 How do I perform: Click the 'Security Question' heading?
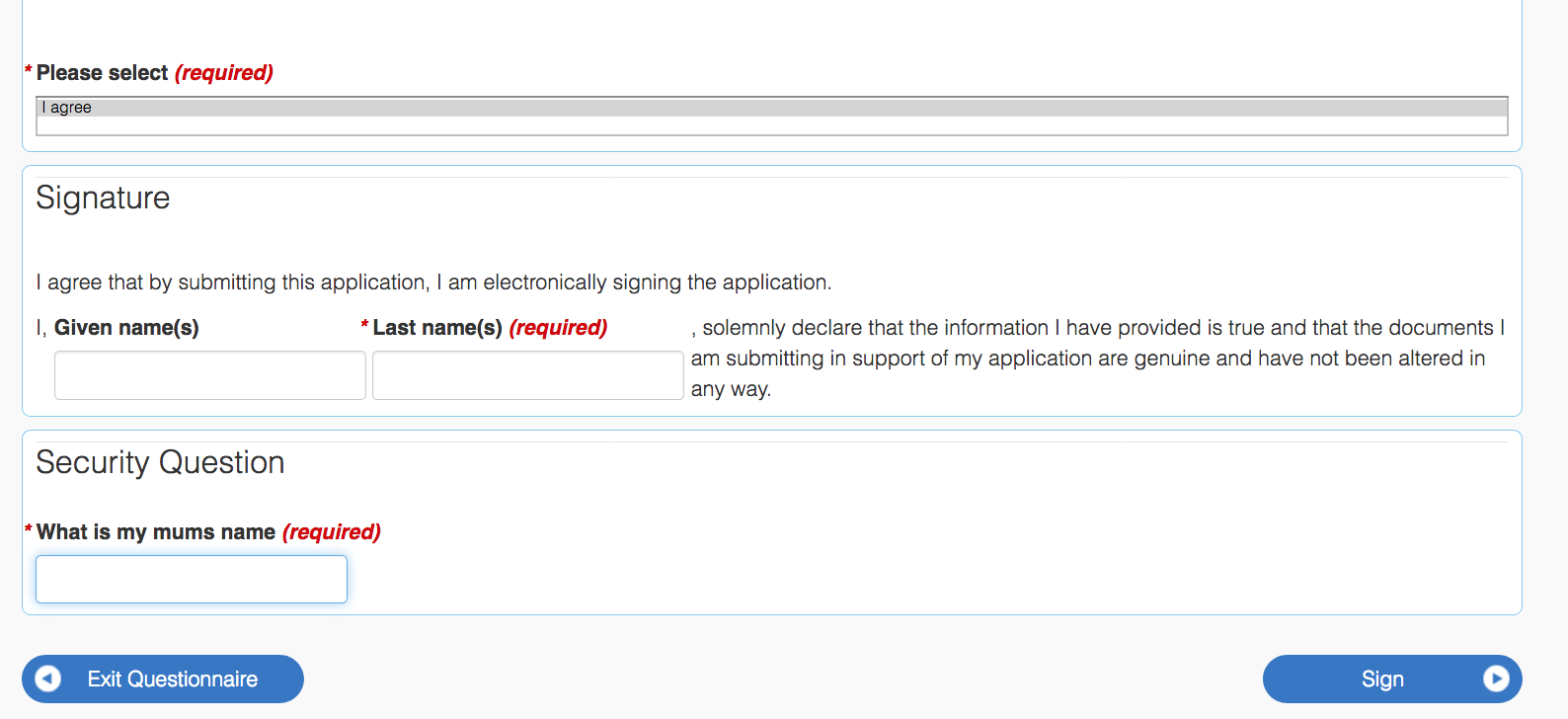[160, 462]
